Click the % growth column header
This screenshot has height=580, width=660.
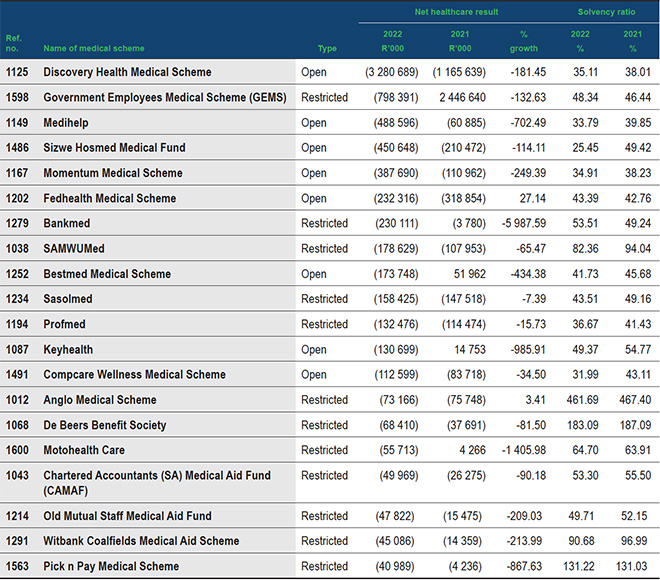click(524, 41)
